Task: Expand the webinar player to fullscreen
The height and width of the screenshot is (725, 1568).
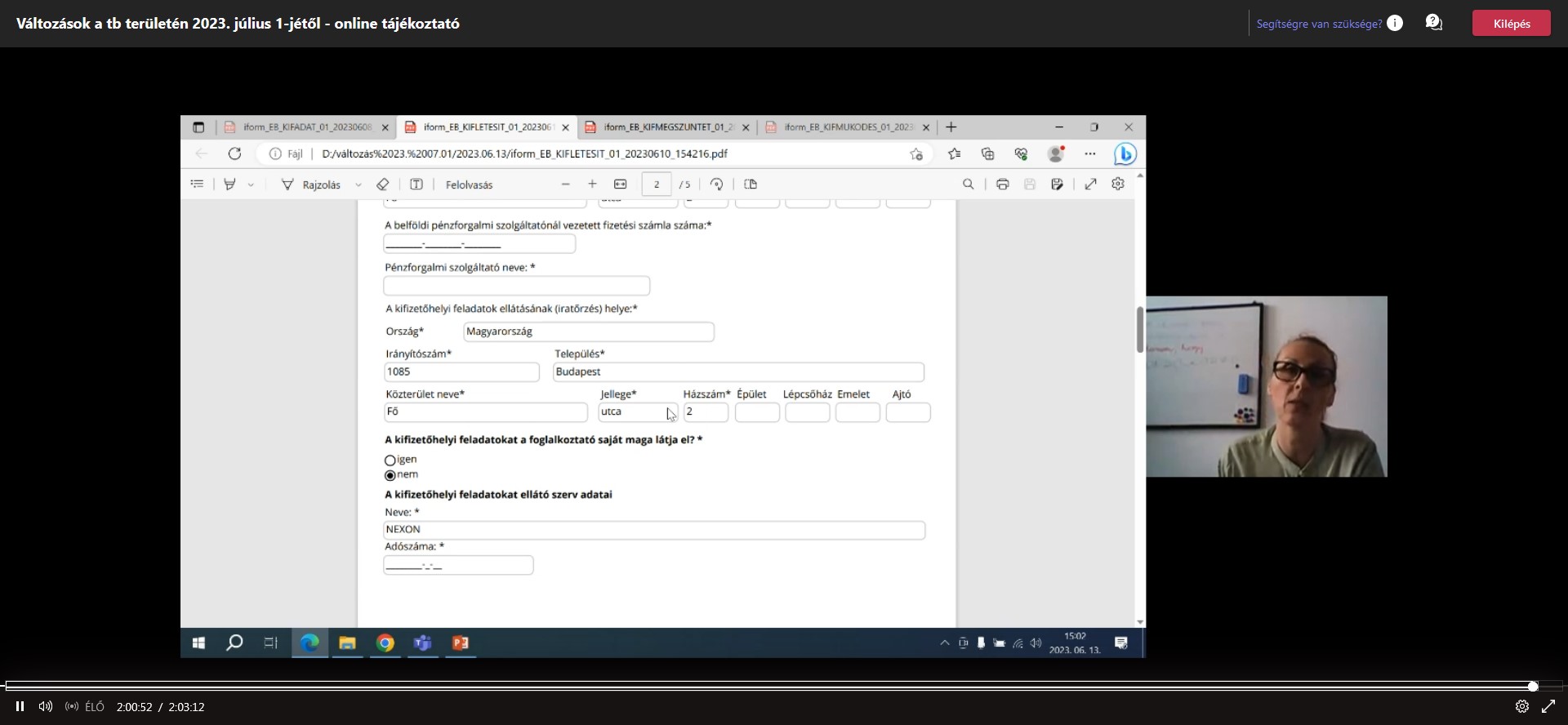Action: [1548, 706]
